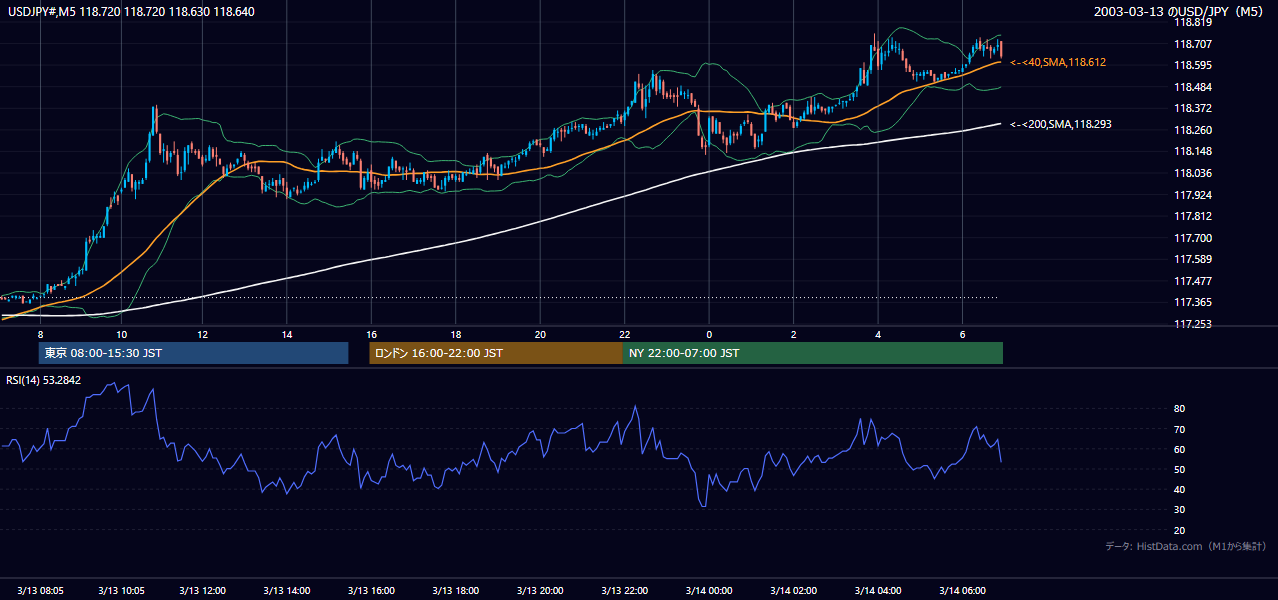
Task: Click RSI scale level 40
Action: [x=1179, y=489]
